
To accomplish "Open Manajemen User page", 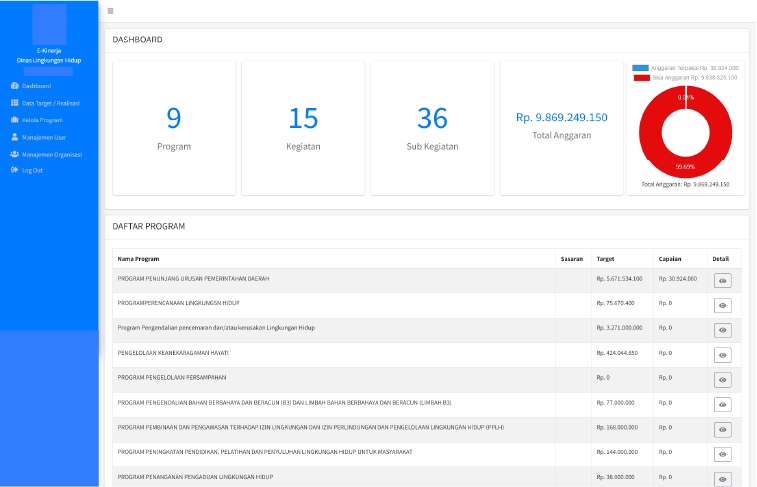I will 44,138.
